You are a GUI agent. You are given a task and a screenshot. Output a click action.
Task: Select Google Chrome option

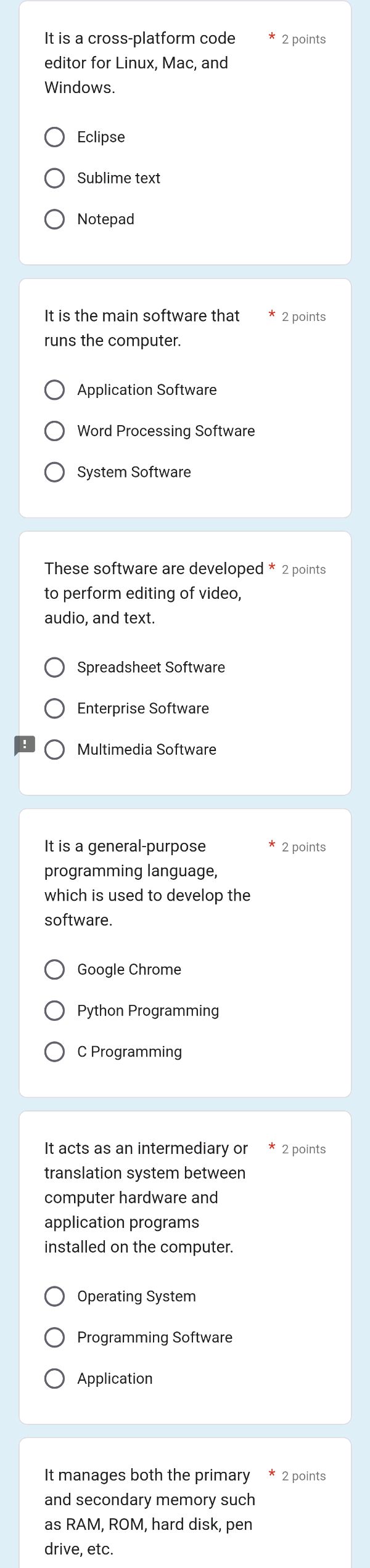point(54,969)
